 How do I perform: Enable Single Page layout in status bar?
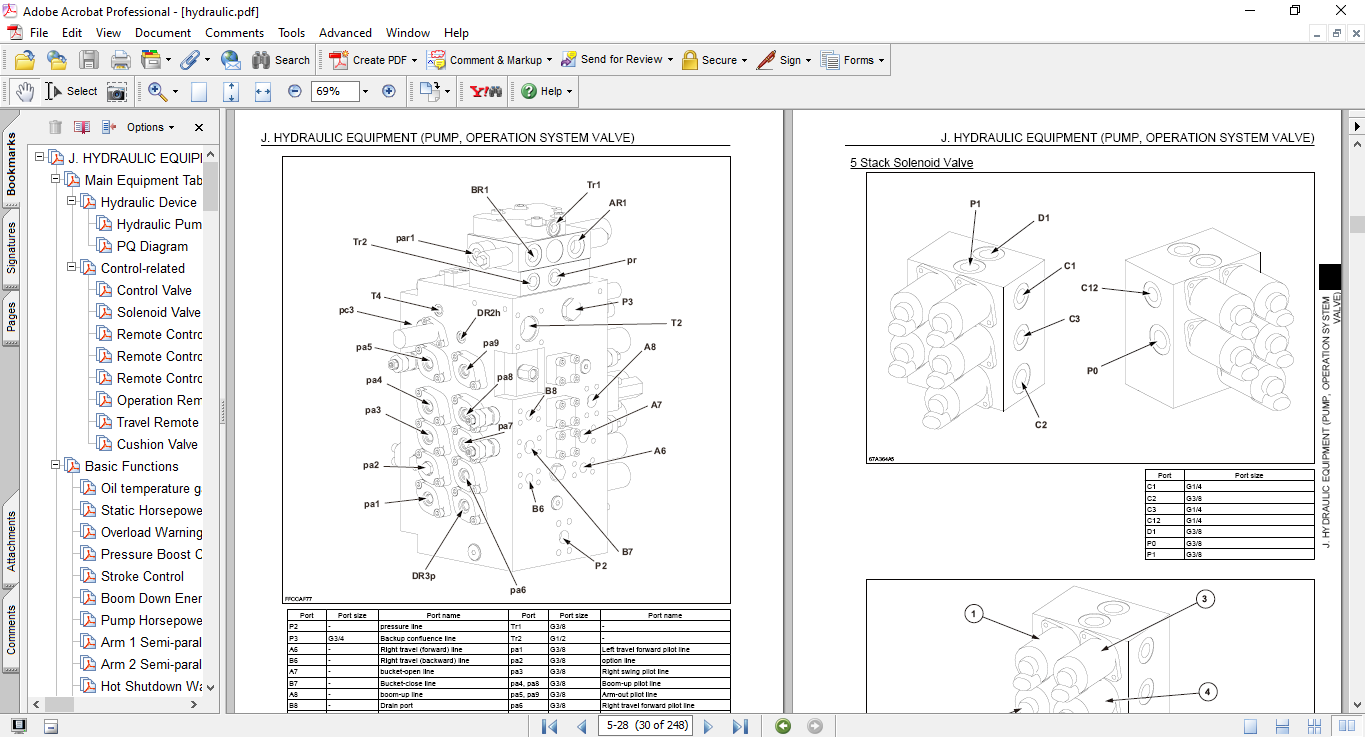point(1250,726)
